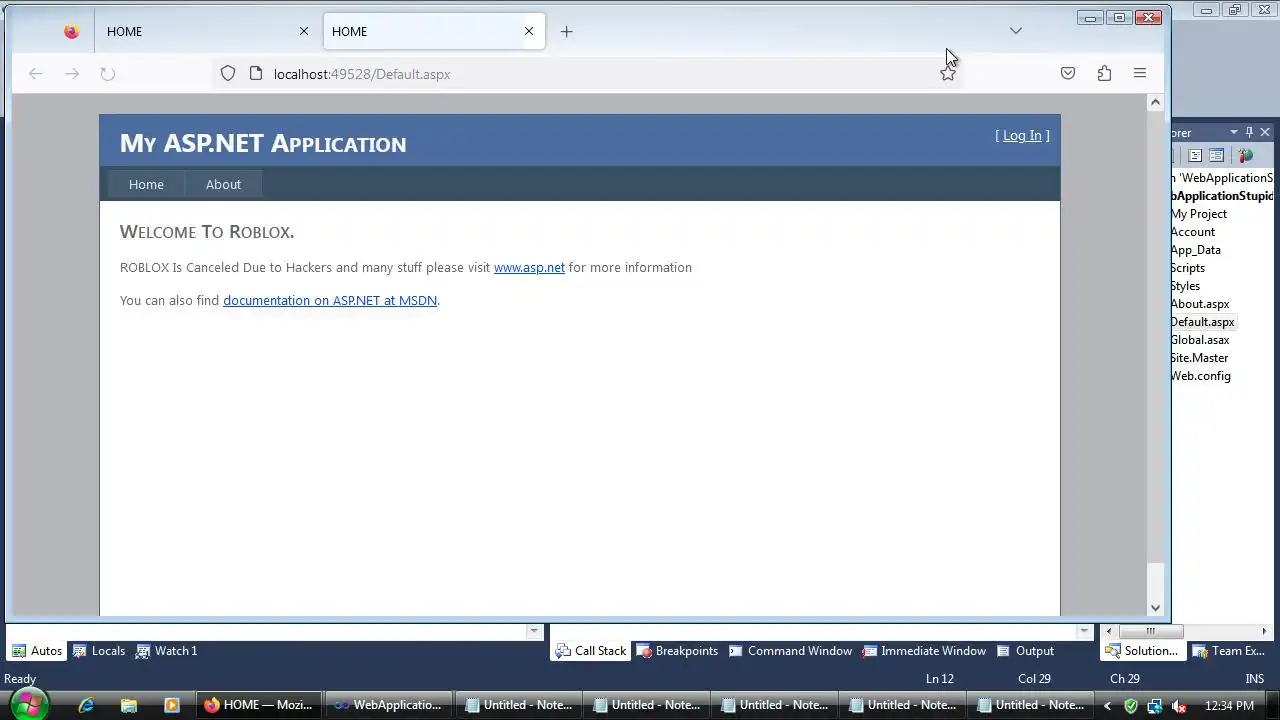Open the Windows Start orb
Viewport: 1280px width, 720px height.
tap(29, 705)
